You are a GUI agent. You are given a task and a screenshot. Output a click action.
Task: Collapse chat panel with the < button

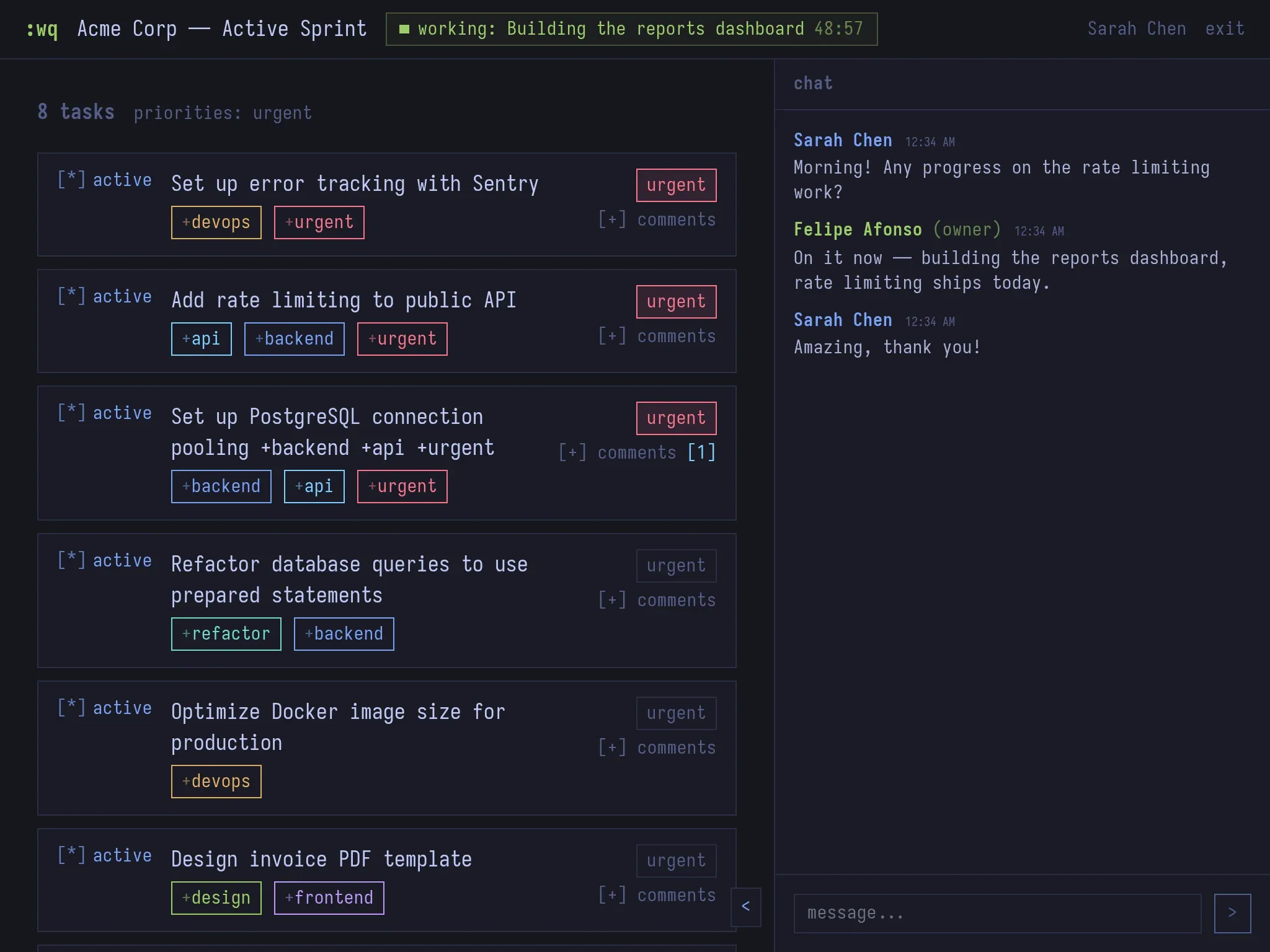pyautogui.click(x=746, y=907)
